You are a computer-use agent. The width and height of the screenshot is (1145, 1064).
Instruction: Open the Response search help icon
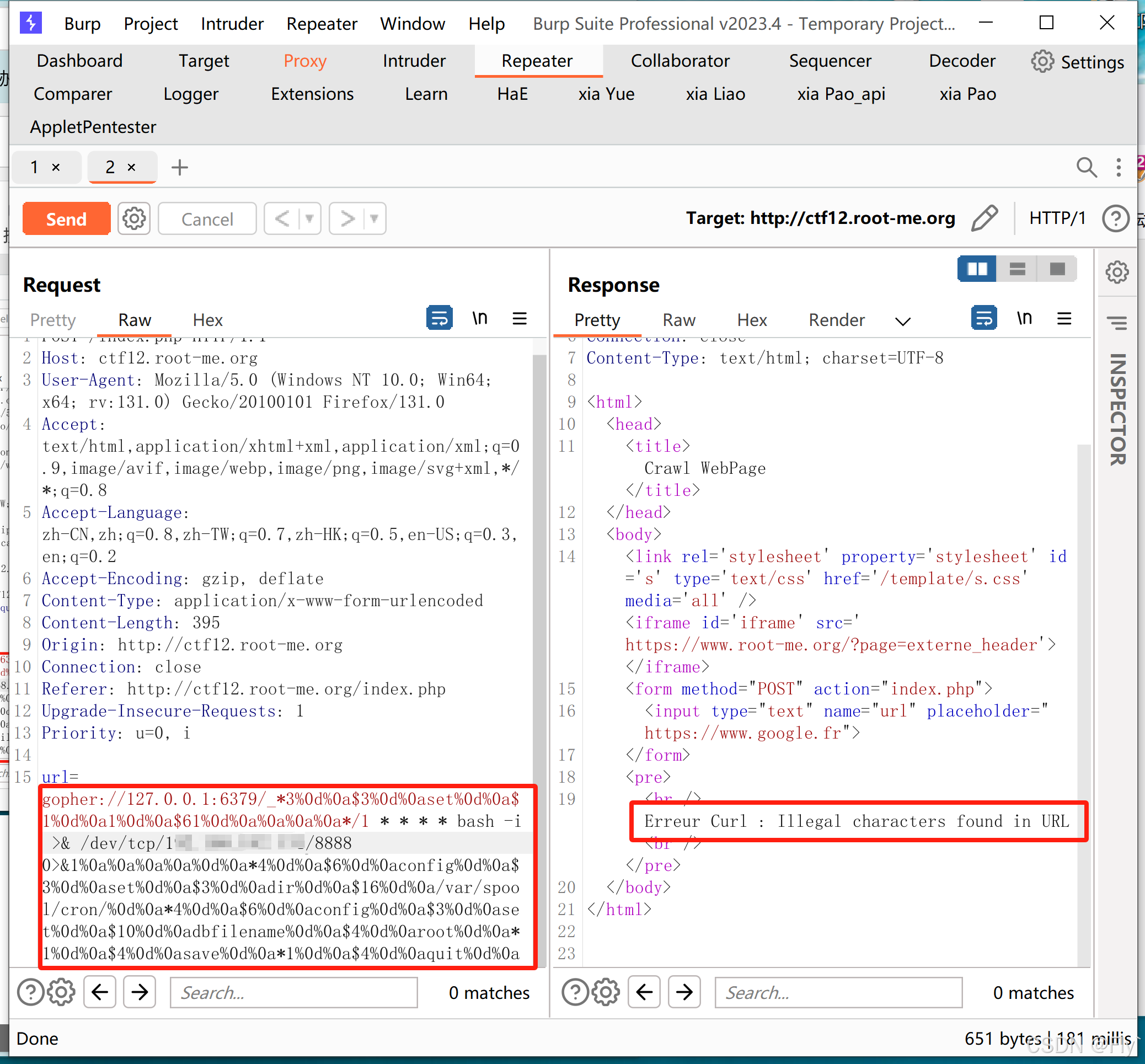575,992
